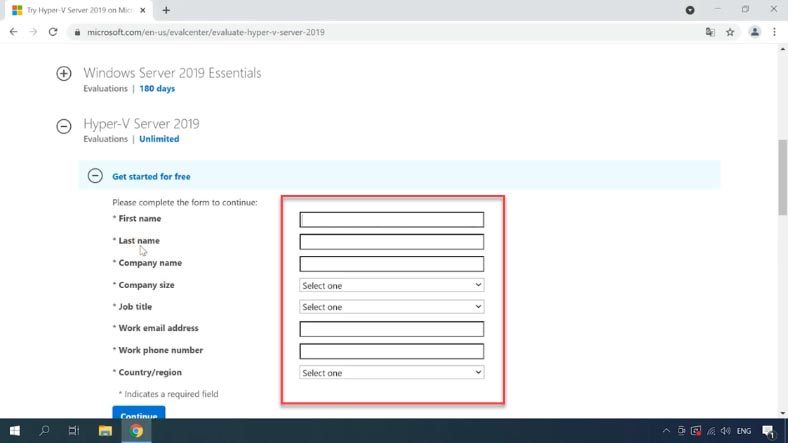Click the Continue button
The width and height of the screenshot is (788, 443).
[139, 412]
